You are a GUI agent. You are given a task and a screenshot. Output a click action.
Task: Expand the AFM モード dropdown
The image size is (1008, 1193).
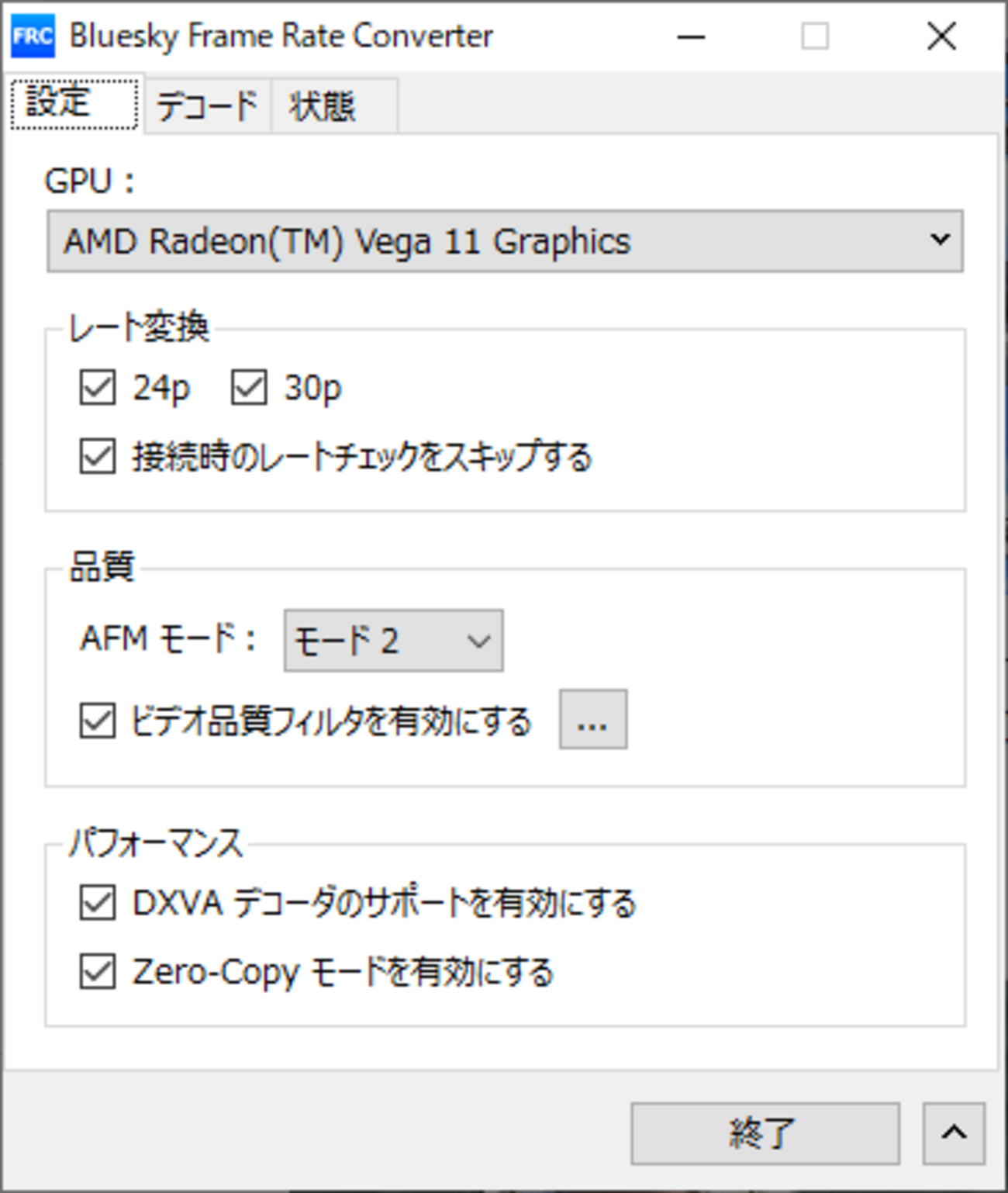[393, 641]
